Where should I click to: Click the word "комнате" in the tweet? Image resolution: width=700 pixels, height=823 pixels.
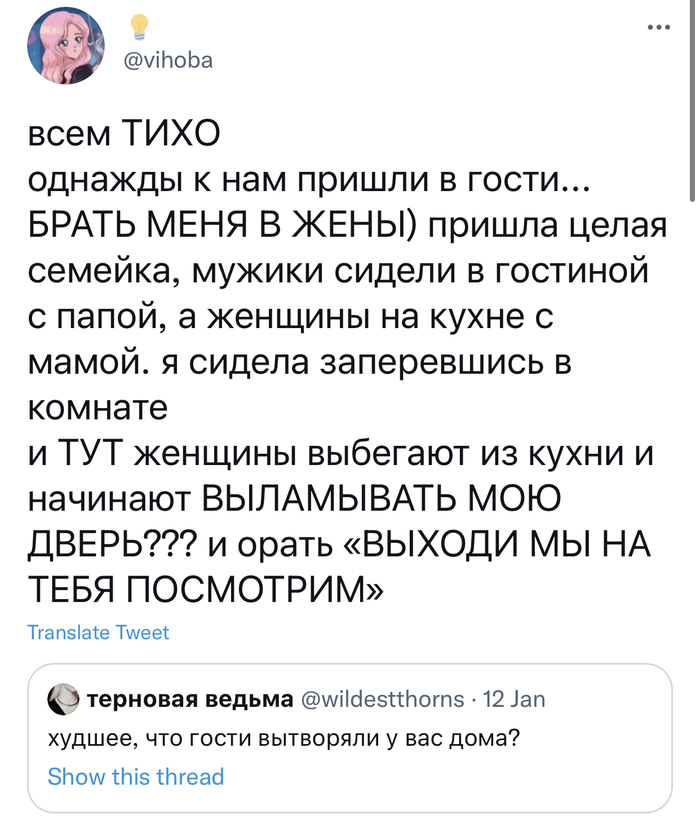96,408
